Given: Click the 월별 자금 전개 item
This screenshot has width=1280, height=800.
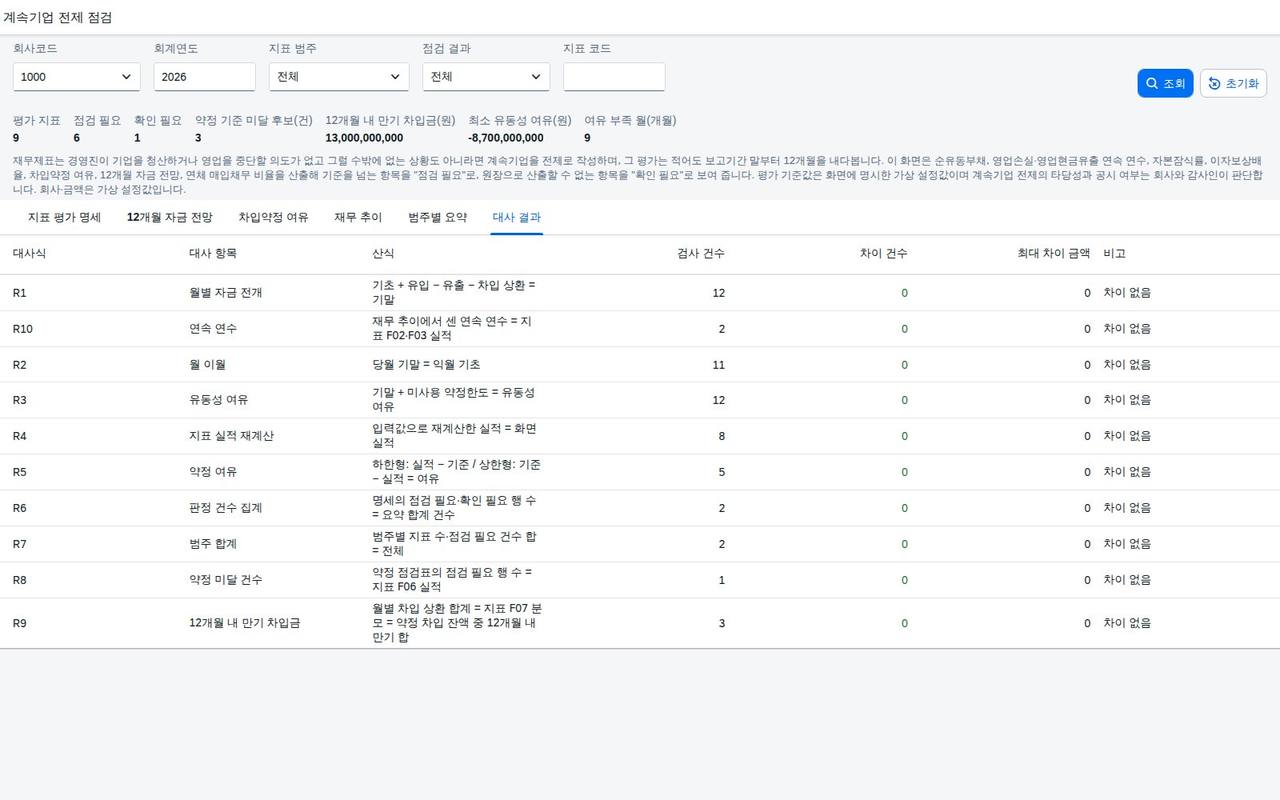Looking at the screenshot, I should 226,293.
